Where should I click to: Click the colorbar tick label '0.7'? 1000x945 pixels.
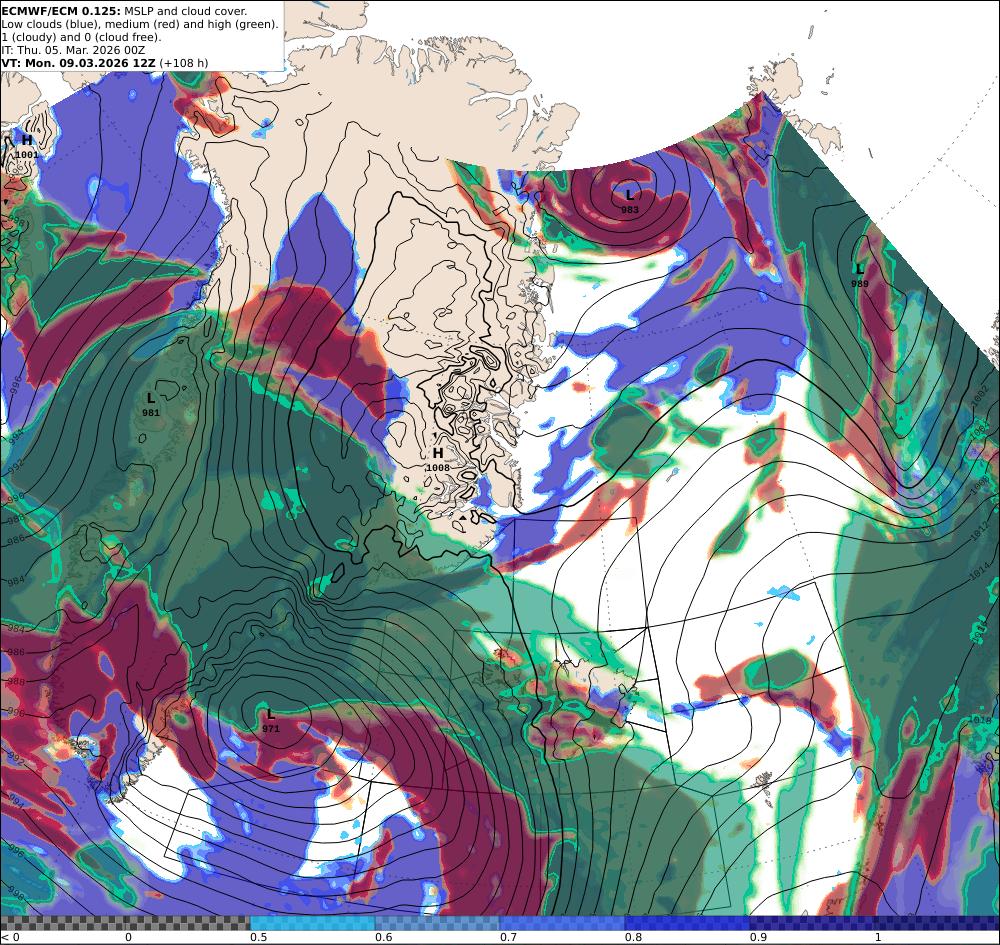(x=508, y=937)
